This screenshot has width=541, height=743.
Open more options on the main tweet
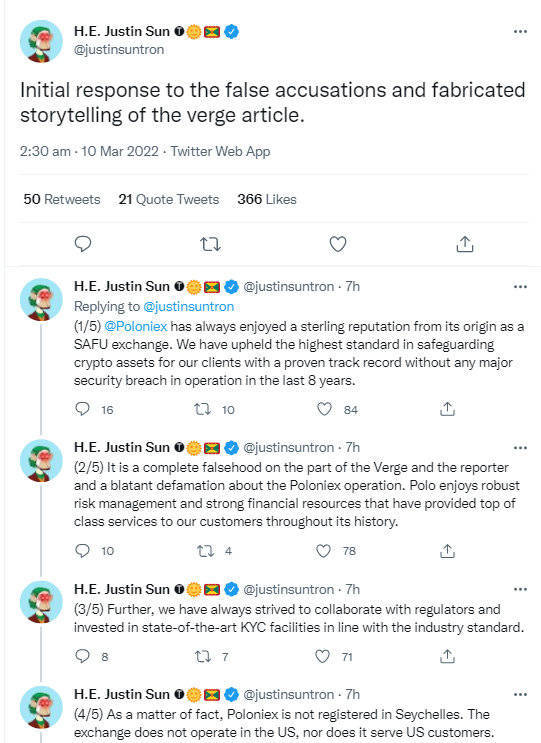coord(520,31)
